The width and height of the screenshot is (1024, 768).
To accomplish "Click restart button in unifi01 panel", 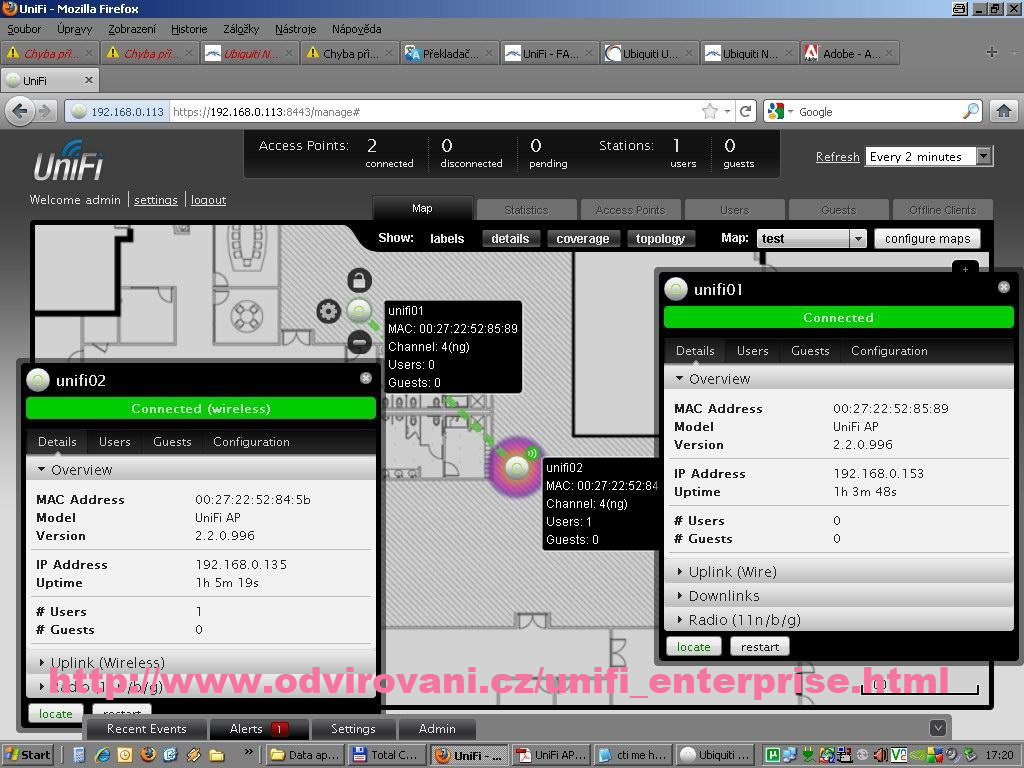I will pos(760,647).
